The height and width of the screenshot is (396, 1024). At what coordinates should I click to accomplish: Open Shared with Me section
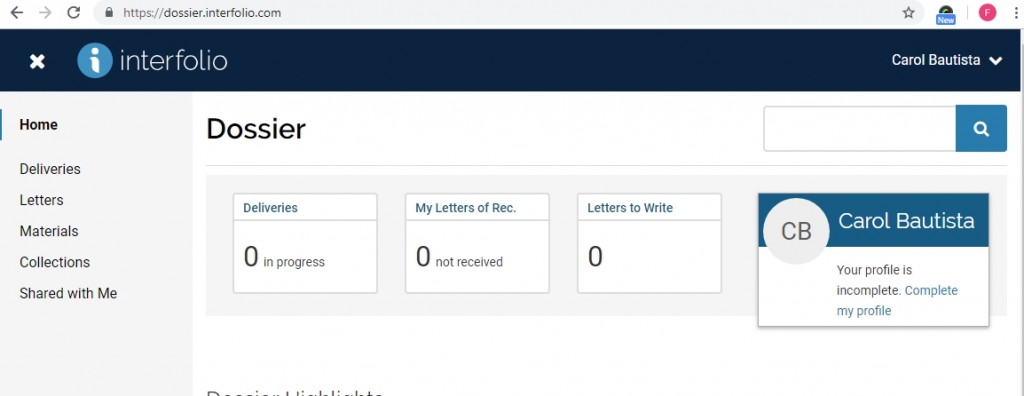(68, 293)
